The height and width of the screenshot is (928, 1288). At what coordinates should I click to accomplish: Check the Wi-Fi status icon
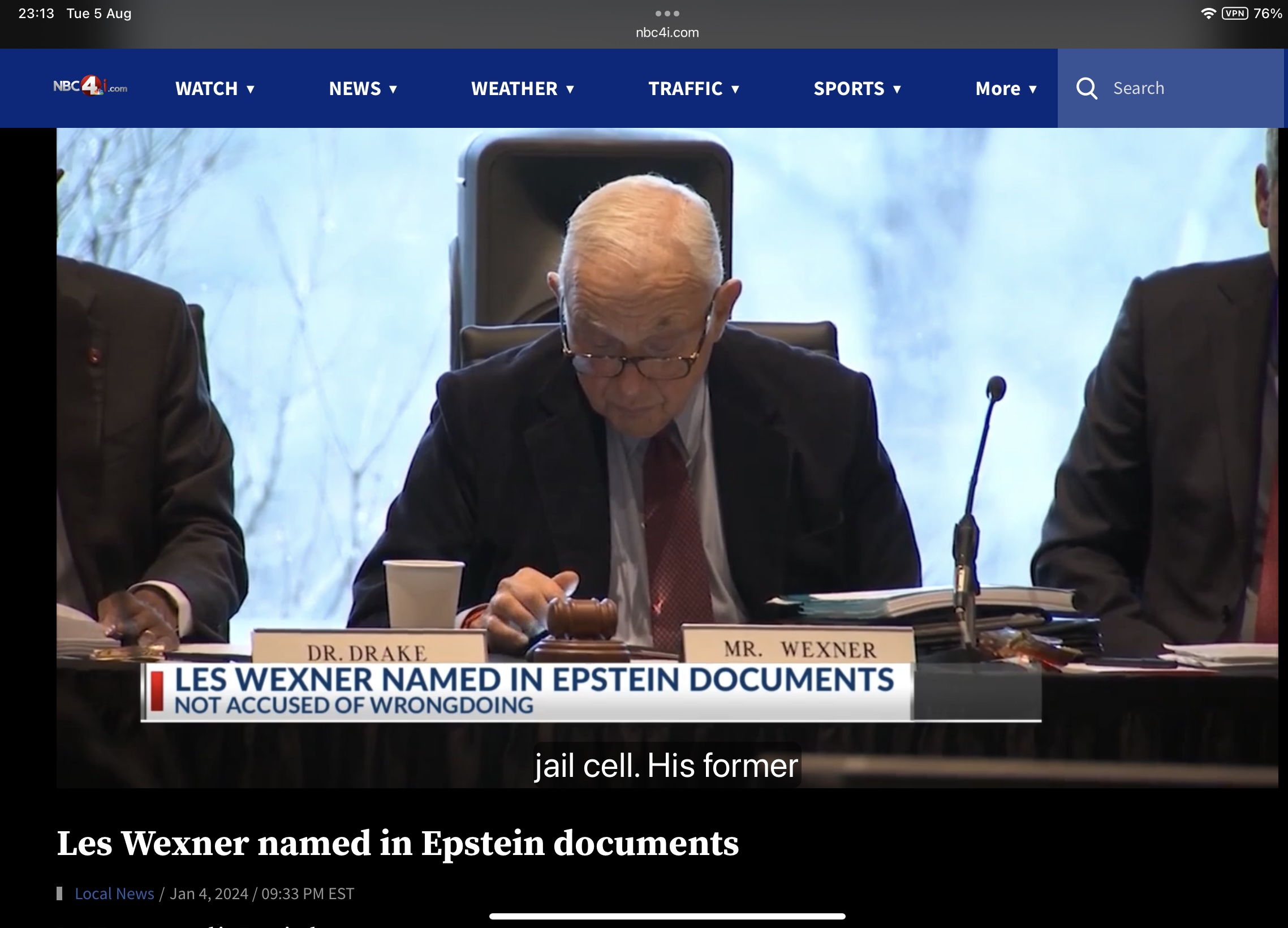pos(1208,13)
